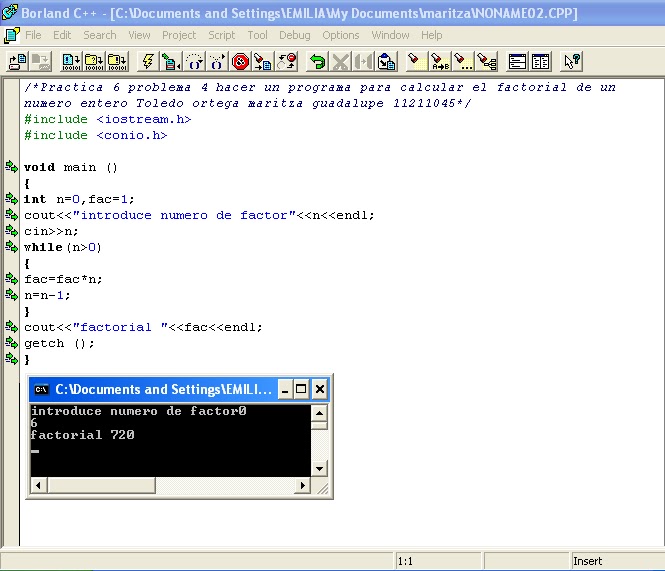Click the gutter marker beside fac=fac*n
Viewport: 665px width, 571px height.
[x=11, y=279]
